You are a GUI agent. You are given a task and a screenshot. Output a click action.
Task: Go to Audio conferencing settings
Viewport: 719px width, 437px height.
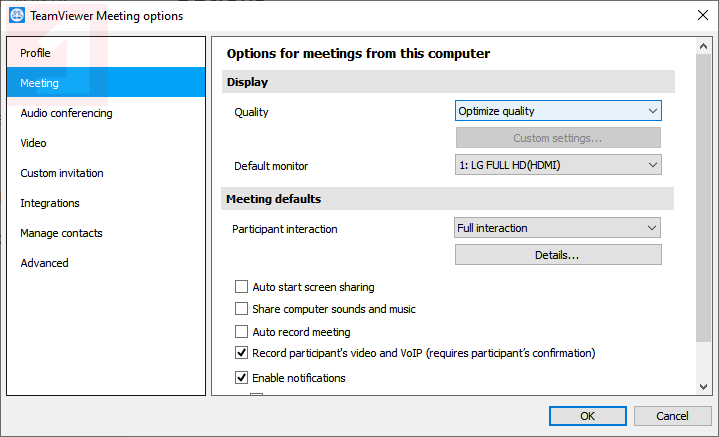[x=66, y=113]
